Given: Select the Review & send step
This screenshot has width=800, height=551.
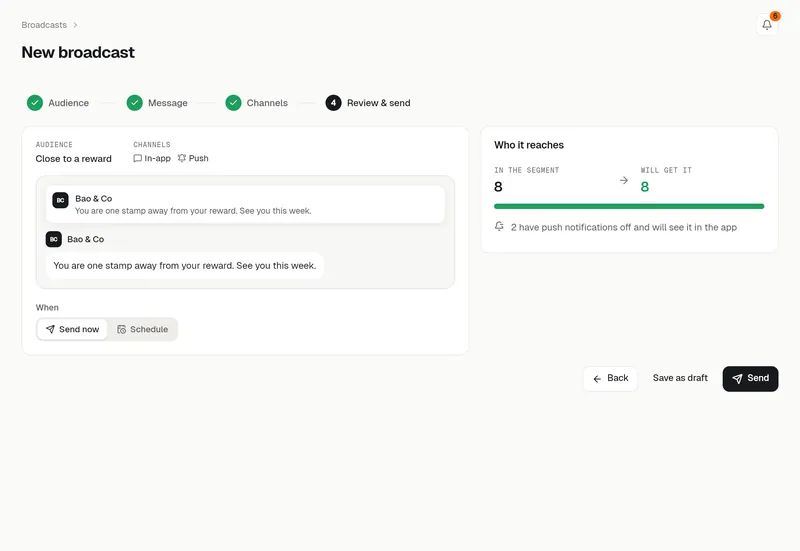Looking at the screenshot, I should pyautogui.click(x=368, y=103).
